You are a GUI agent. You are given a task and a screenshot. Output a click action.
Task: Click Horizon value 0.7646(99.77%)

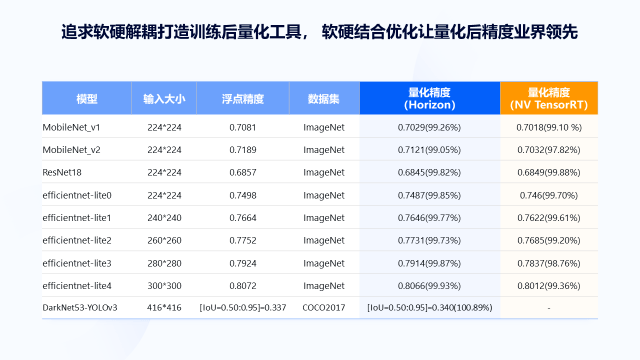click(429, 218)
